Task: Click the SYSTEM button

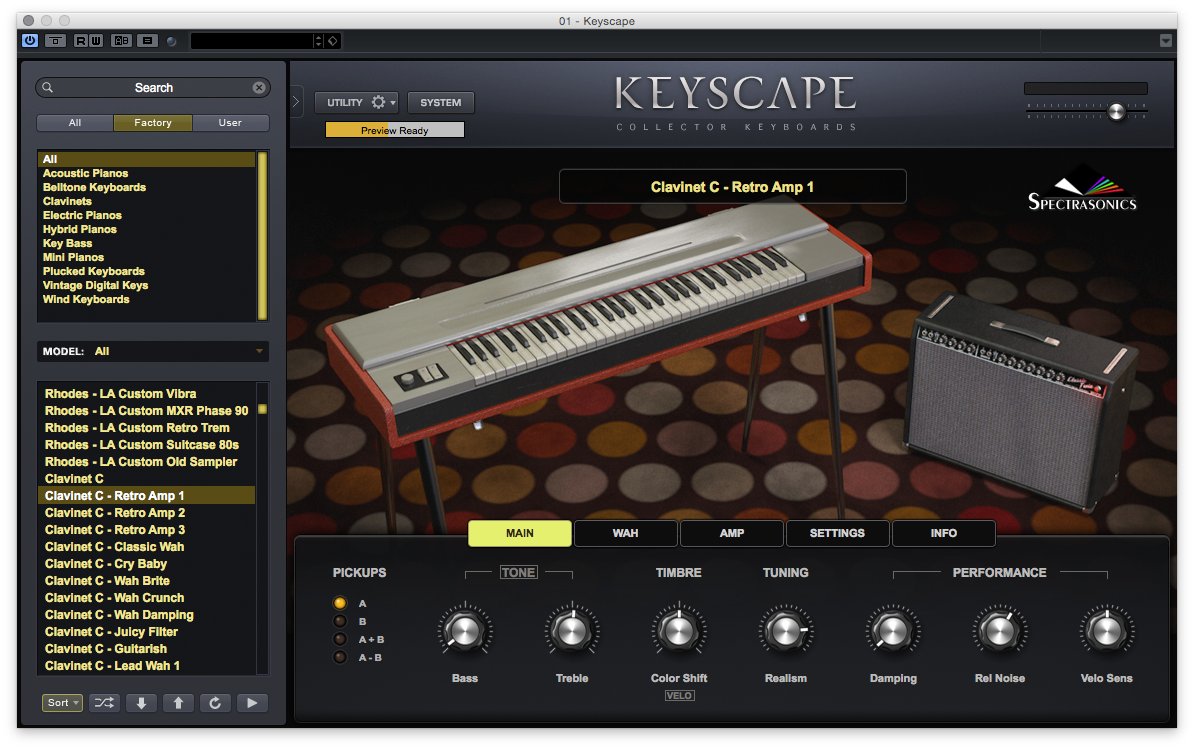Action: point(440,102)
